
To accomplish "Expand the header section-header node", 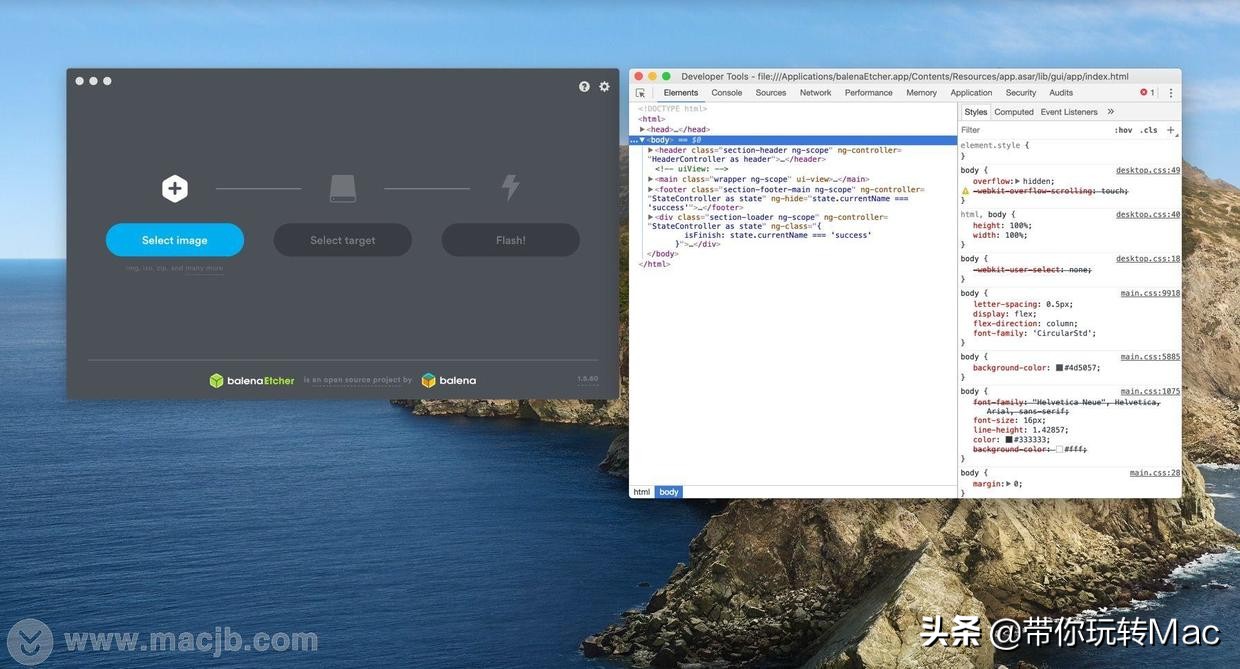I will (650, 150).
